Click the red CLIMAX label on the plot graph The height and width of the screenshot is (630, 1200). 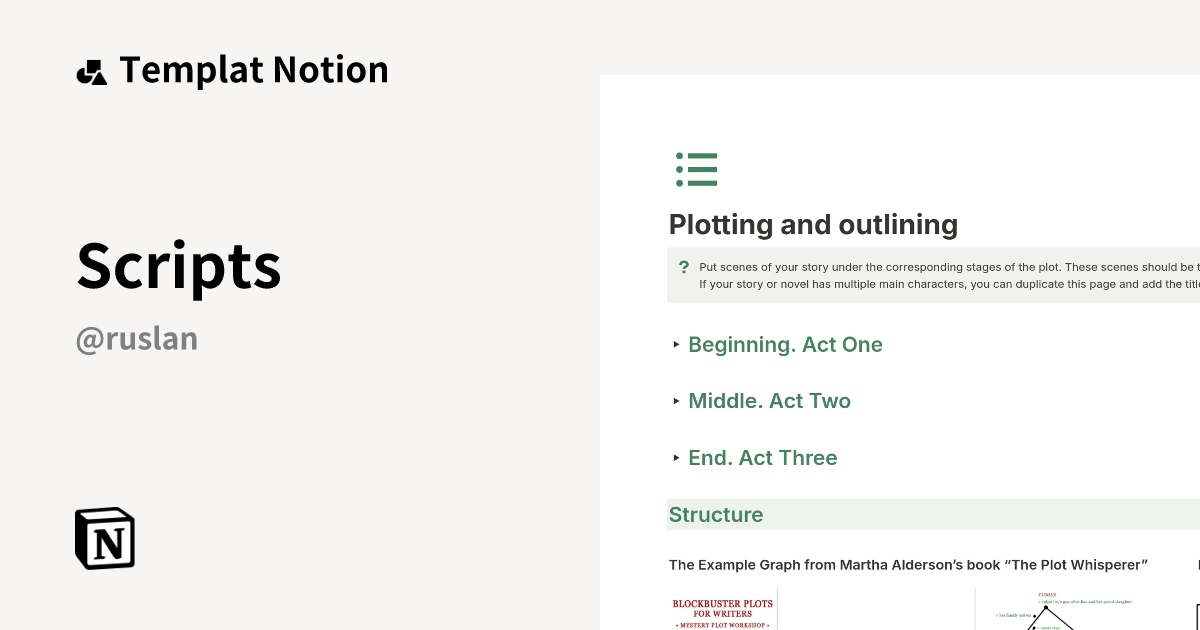tap(1046, 594)
